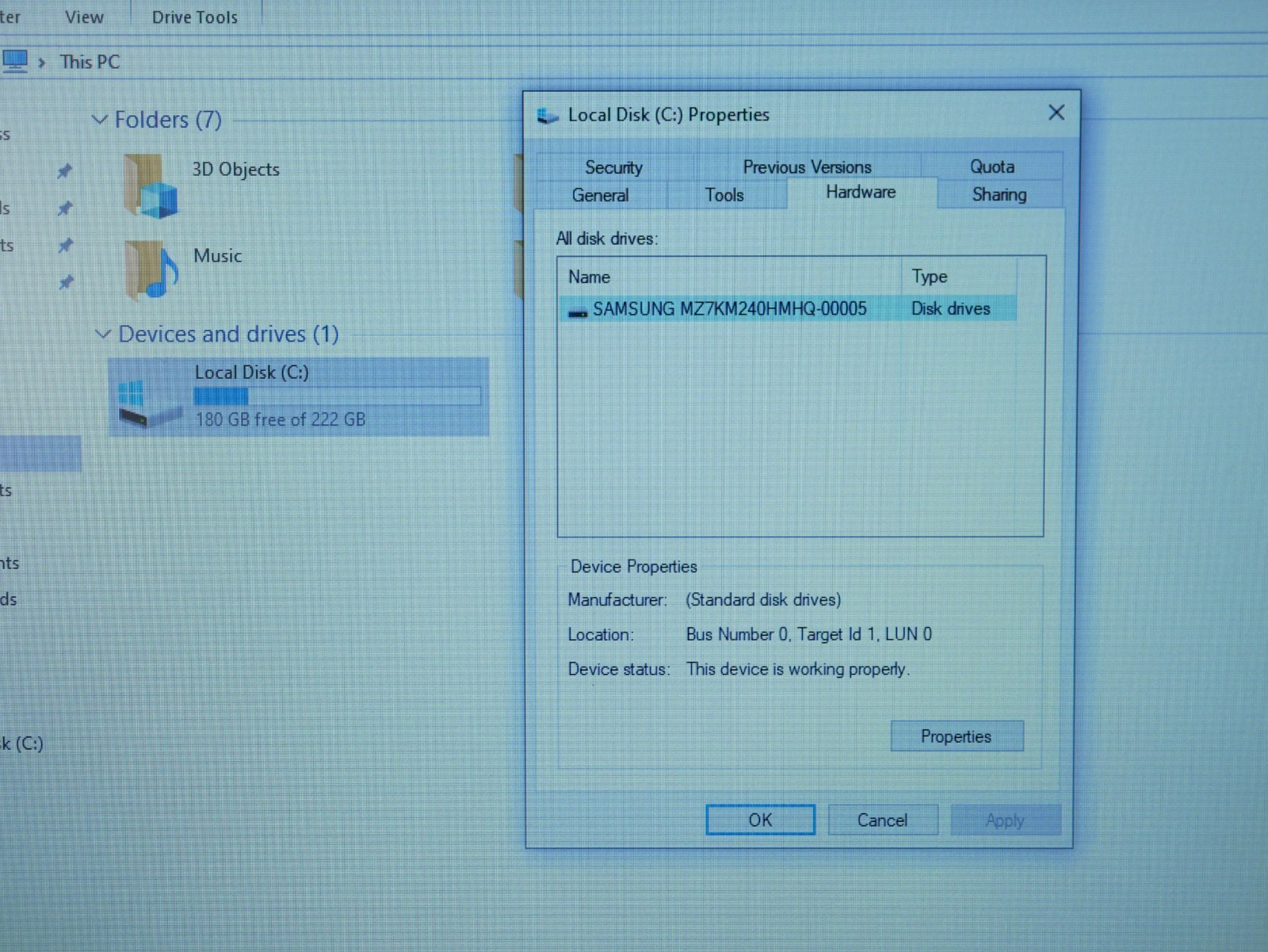This screenshot has height=952, width=1268.
Task: Click the This PC computer icon in address bar
Action: pos(15,61)
